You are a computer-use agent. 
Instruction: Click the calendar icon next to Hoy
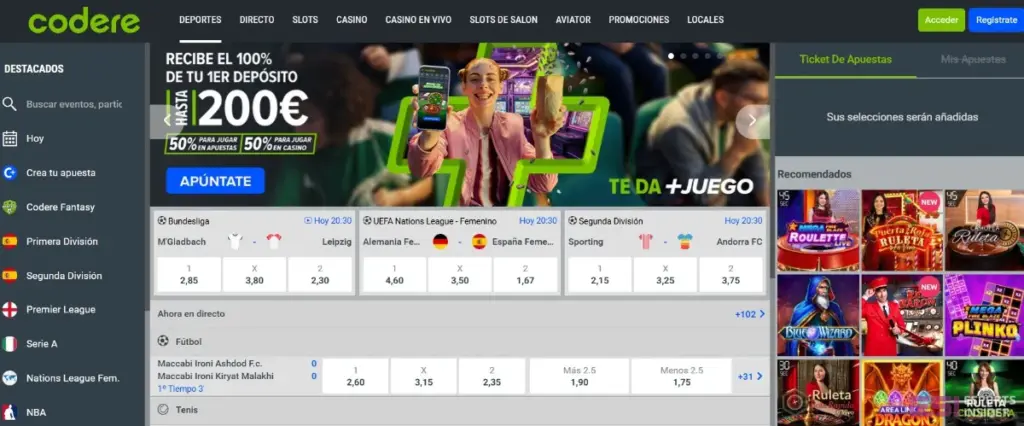9,139
